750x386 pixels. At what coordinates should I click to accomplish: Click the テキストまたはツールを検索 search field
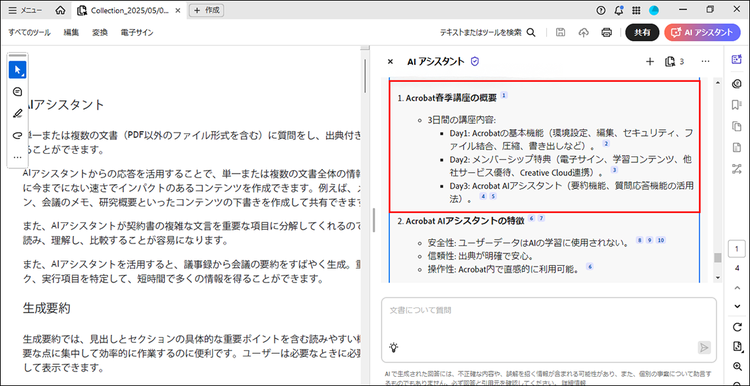(487, 33)
